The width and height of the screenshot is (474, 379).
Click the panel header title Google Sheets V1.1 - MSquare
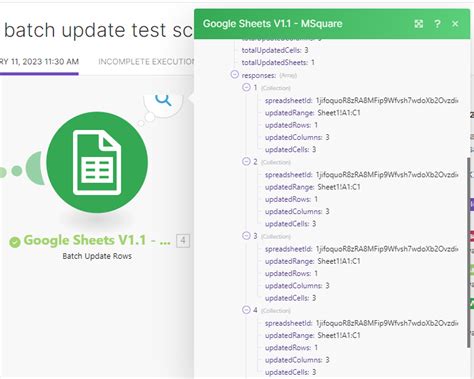coord(273,24)
